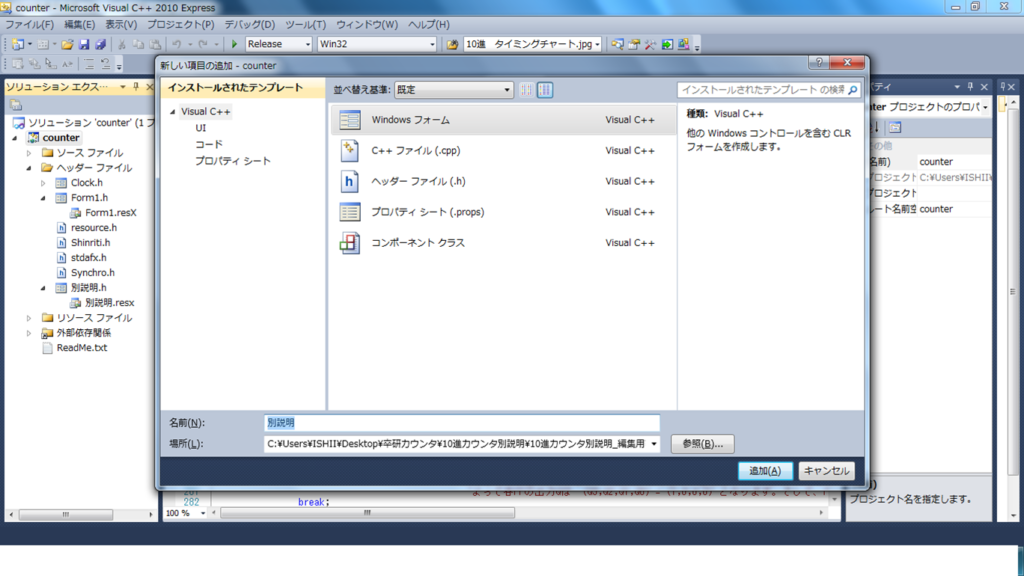Open Properties Window toolbar icon
Viewport: 1024px width, 576px height.
(634, 44)
